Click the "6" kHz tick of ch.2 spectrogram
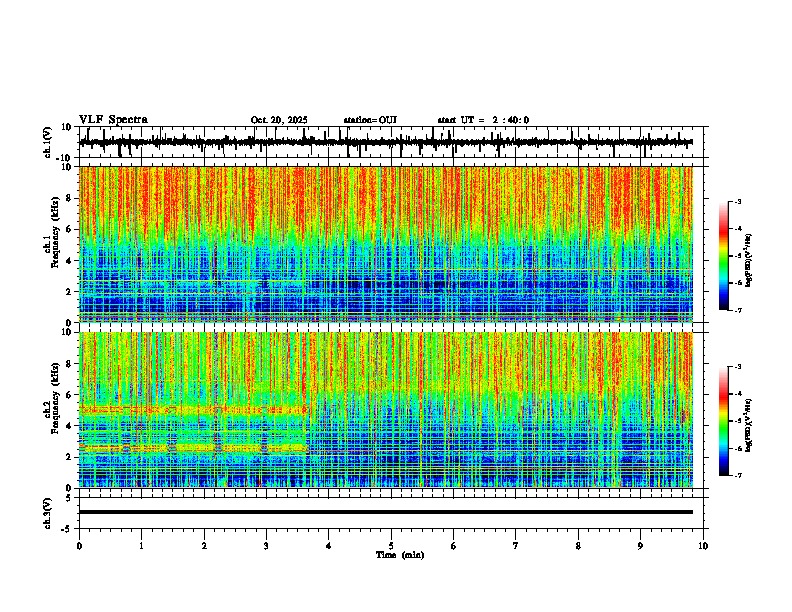Viewport: 792px width, 612px height. coord(70,395)
